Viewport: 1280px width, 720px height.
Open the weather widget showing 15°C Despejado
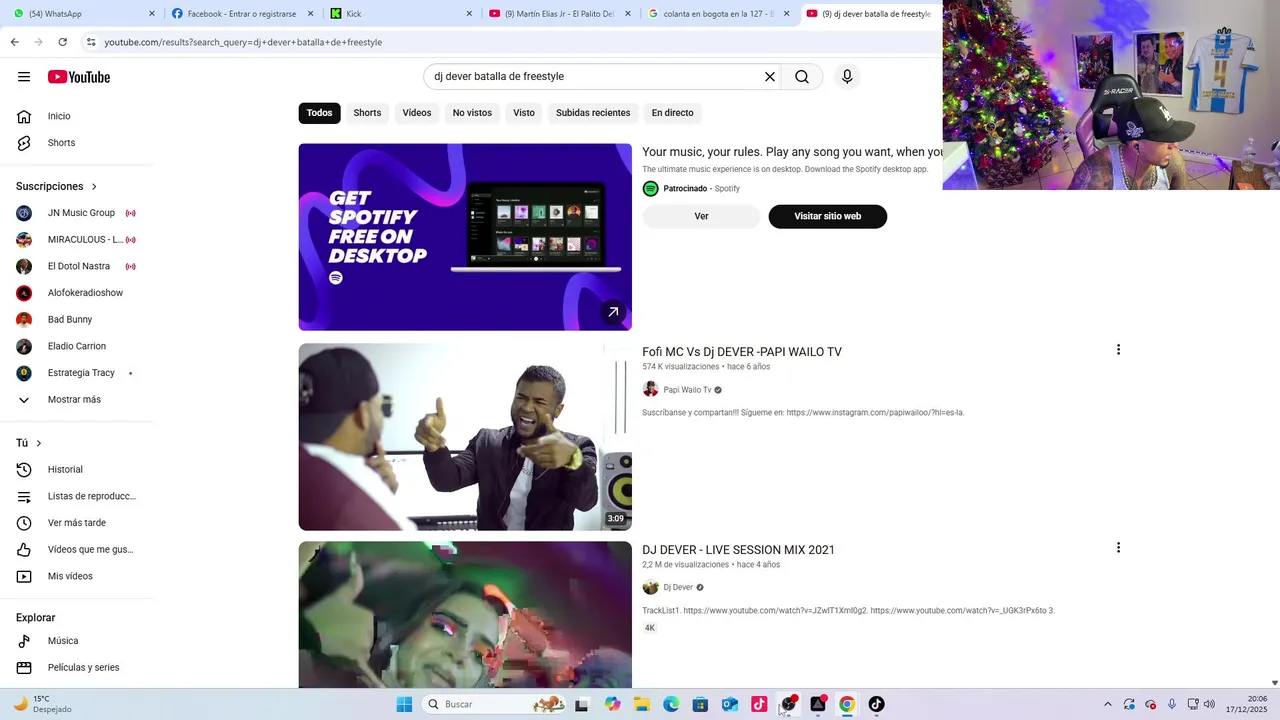tap(43, 704)
